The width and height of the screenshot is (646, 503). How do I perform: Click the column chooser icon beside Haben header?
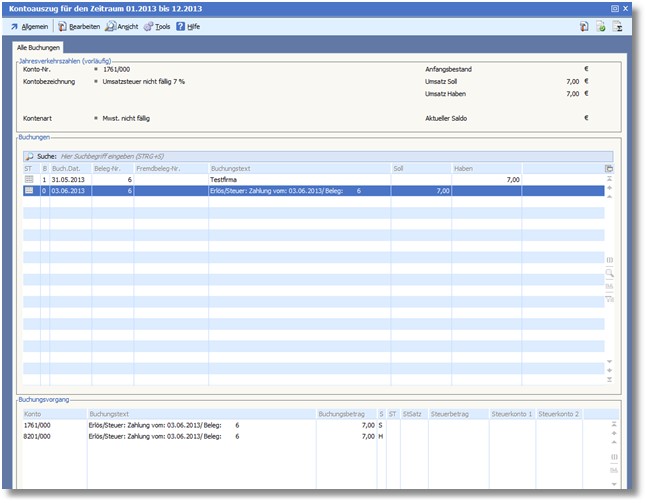click(610, 169)
